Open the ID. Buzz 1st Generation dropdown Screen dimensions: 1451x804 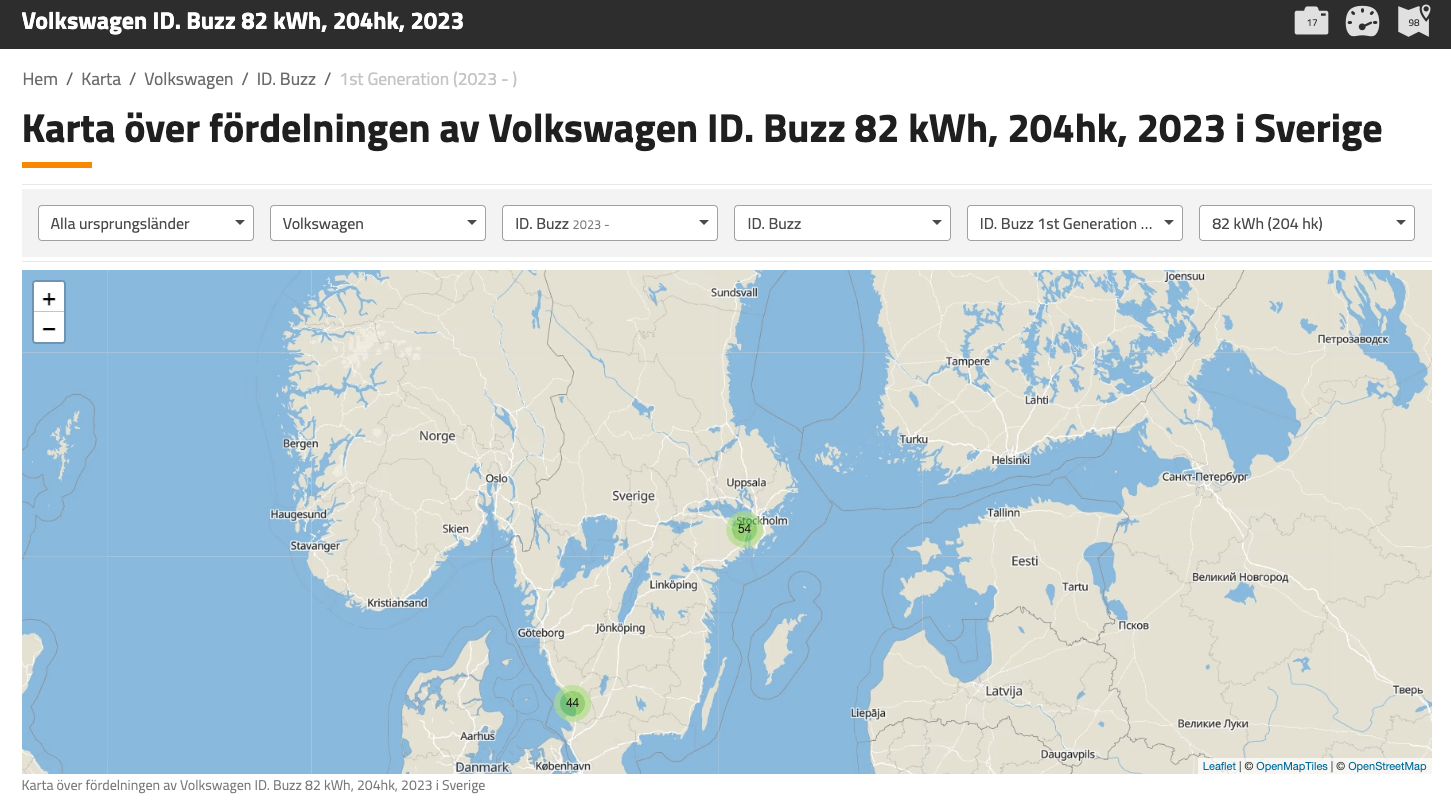(x=1075, y=223)
